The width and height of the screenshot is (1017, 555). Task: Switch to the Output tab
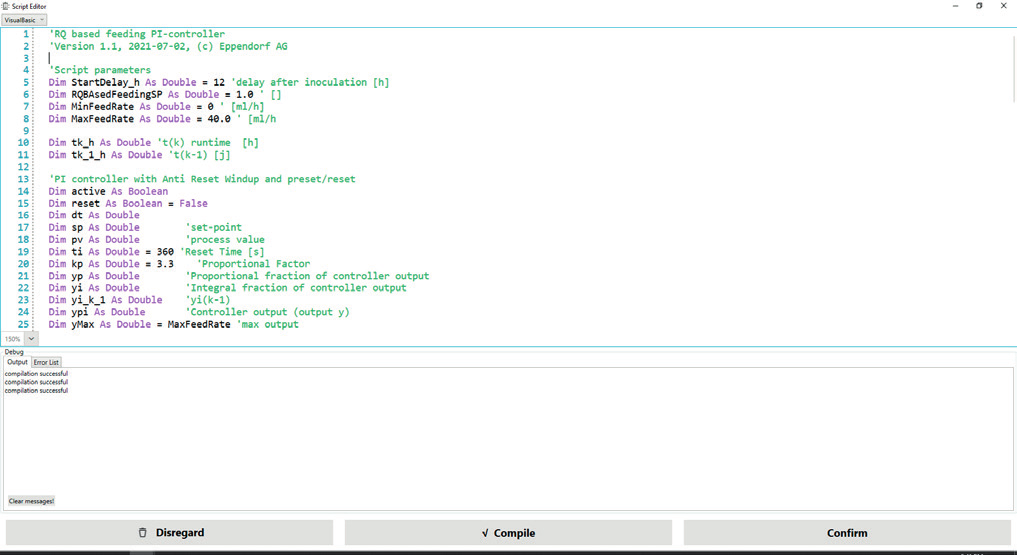click(18, 362)
